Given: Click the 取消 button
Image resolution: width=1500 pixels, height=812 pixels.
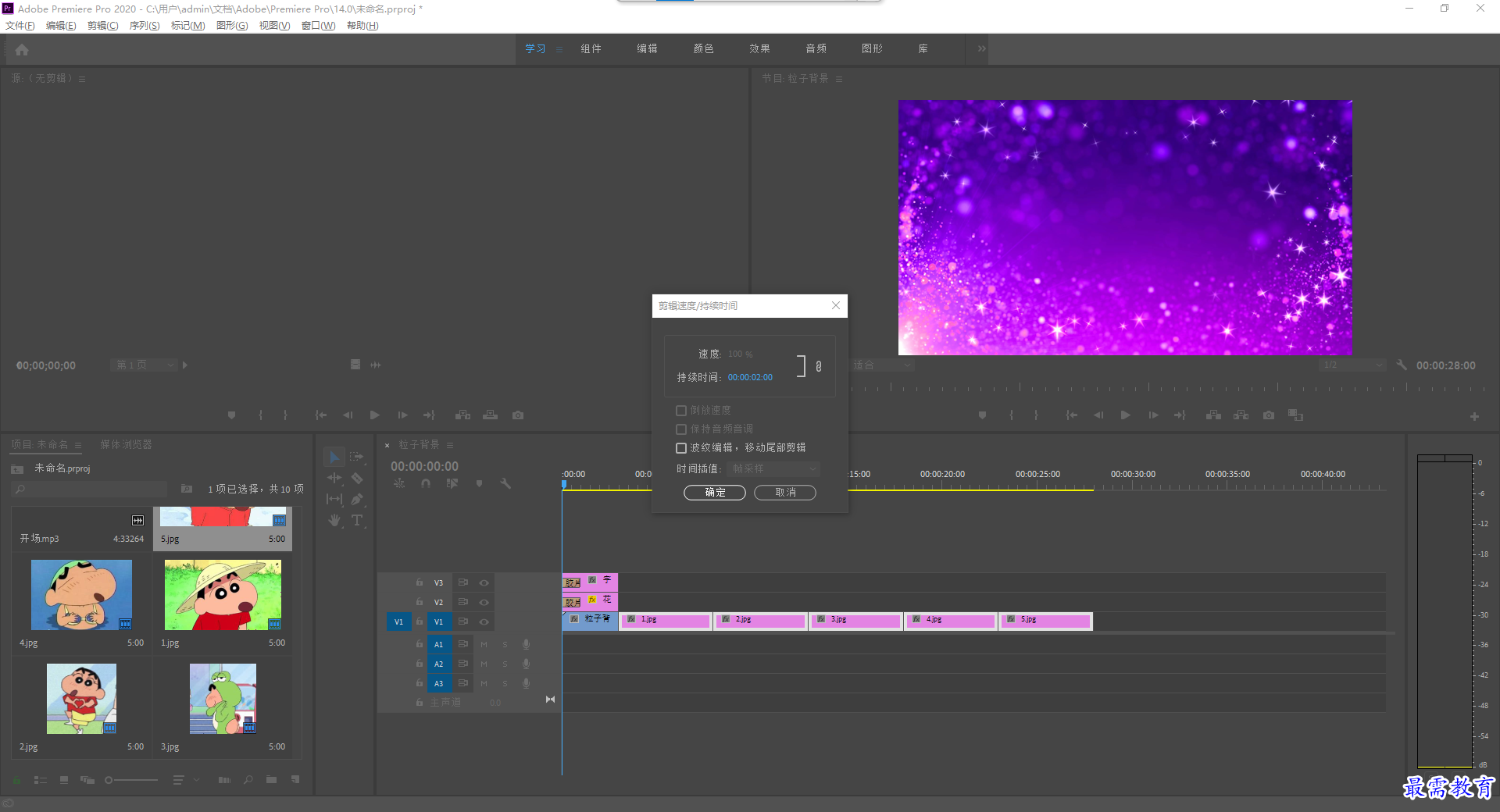Looking at the screenshot, I should pyautogui.click(x=785, y=493).
